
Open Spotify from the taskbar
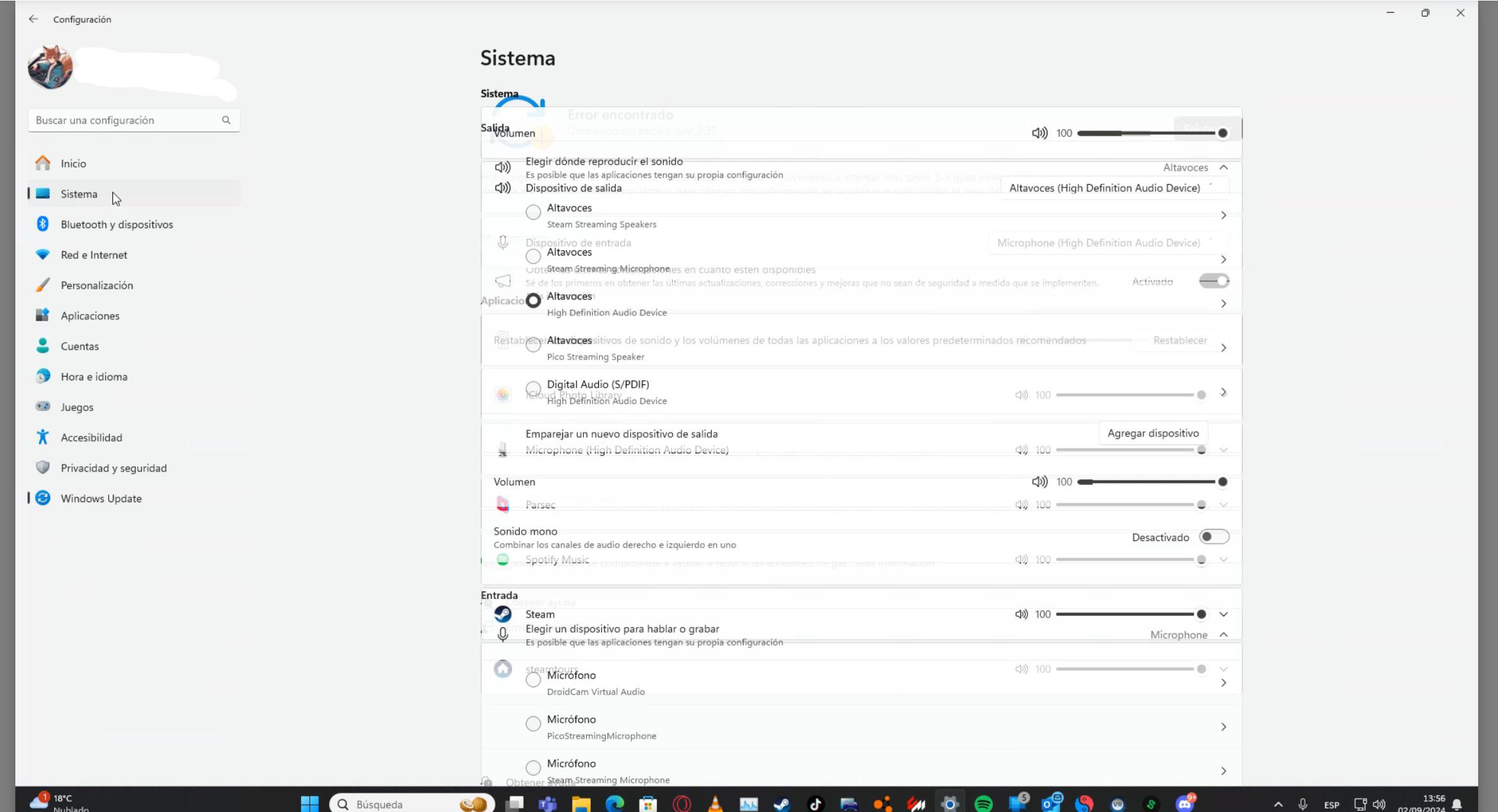(983, 804)
